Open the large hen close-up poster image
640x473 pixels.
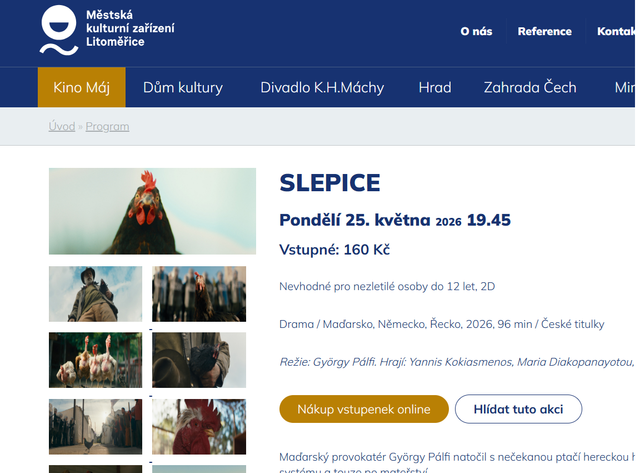152,211
